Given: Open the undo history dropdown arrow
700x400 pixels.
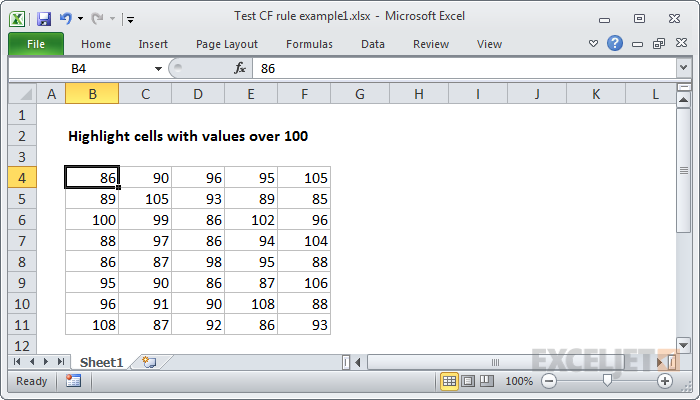Looking at the screenshot, I should [80, 19].
